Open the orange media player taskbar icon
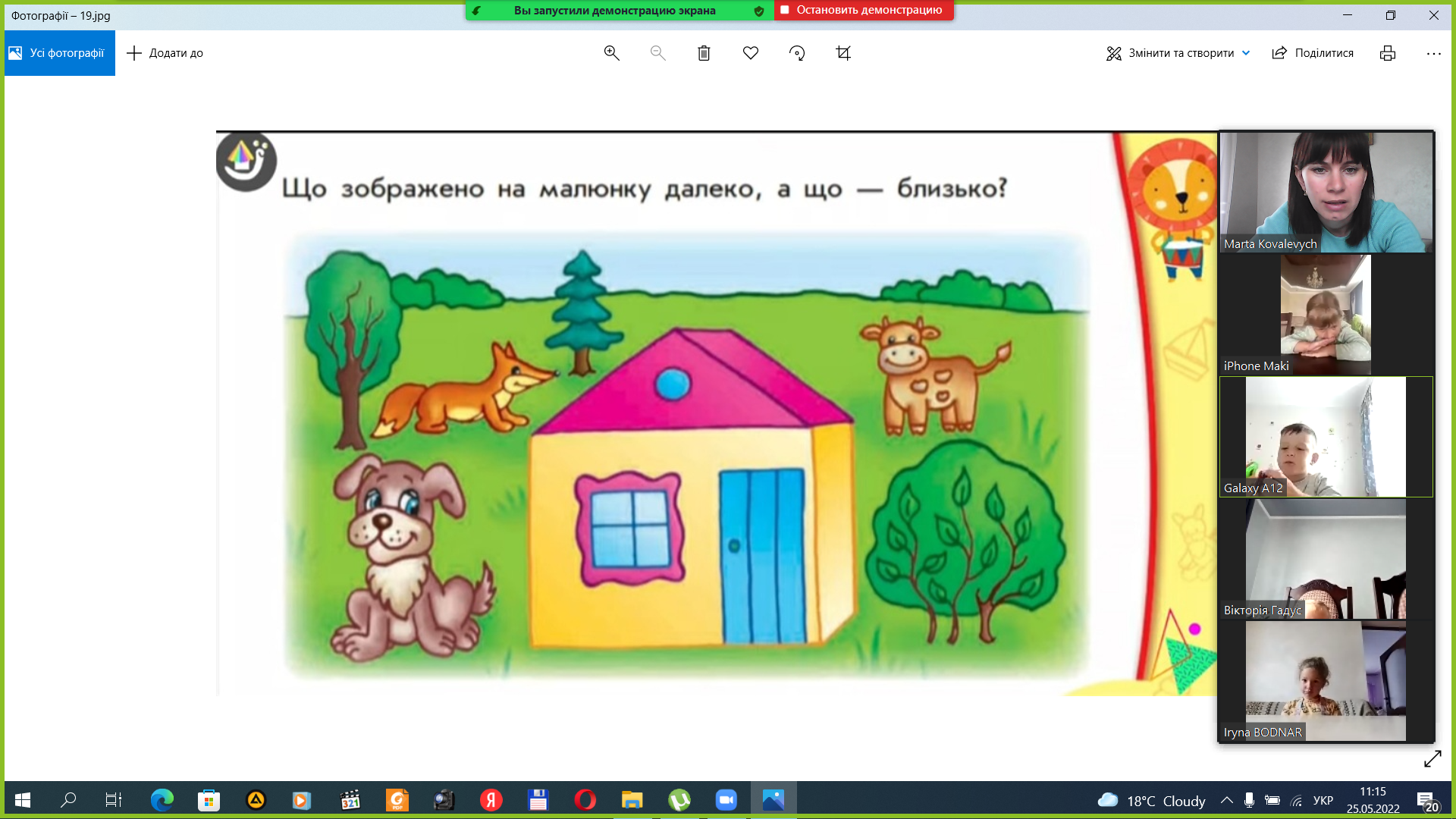 tap(302, 799)
